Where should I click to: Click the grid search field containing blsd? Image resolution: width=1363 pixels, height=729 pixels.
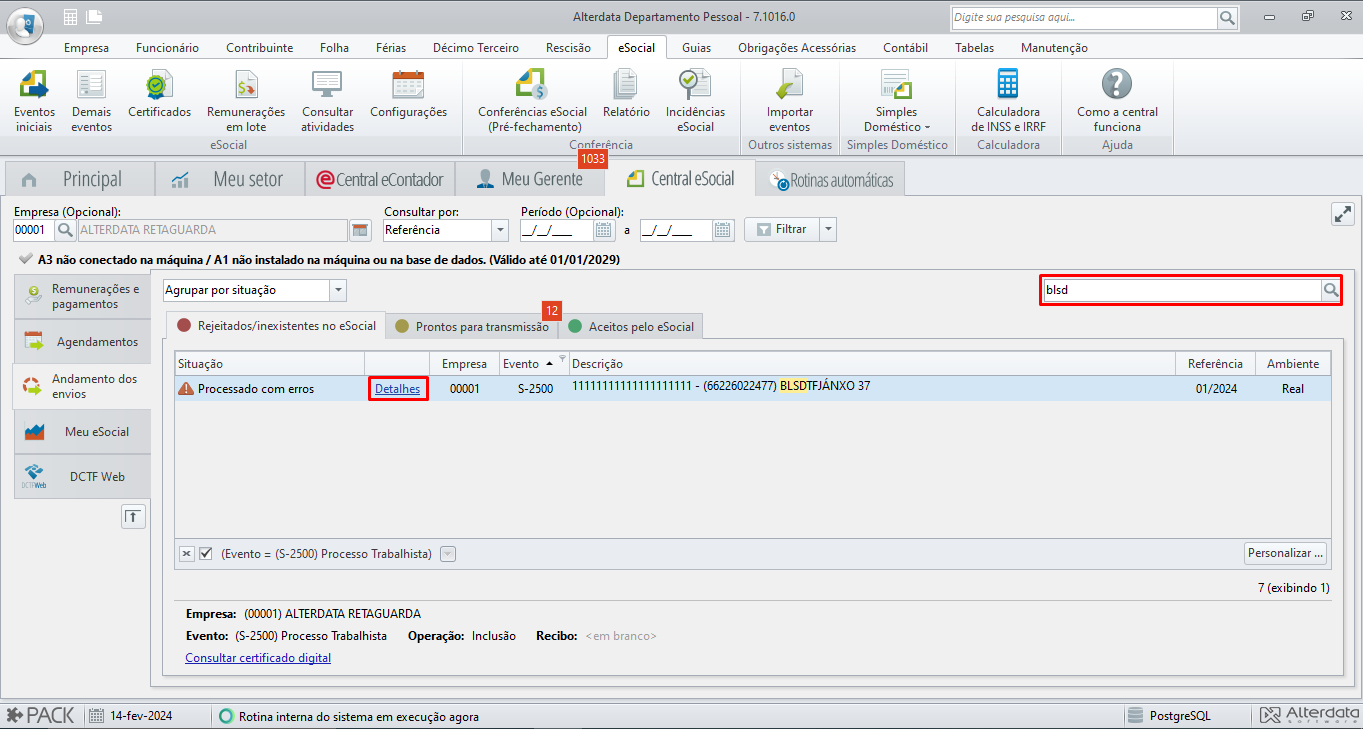pos(1181,290)
